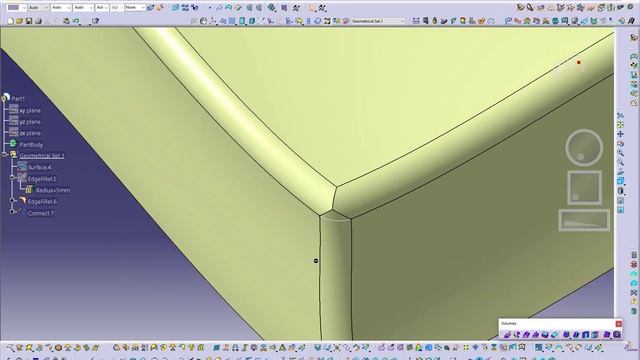Fit All In from the View toolbar

(620, 125)
